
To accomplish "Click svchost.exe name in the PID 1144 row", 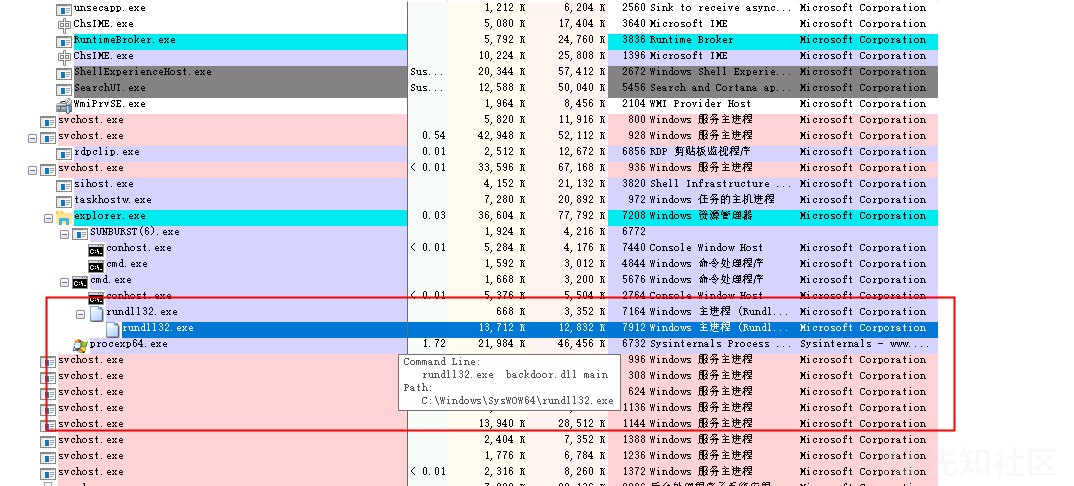I will [91, 424].
